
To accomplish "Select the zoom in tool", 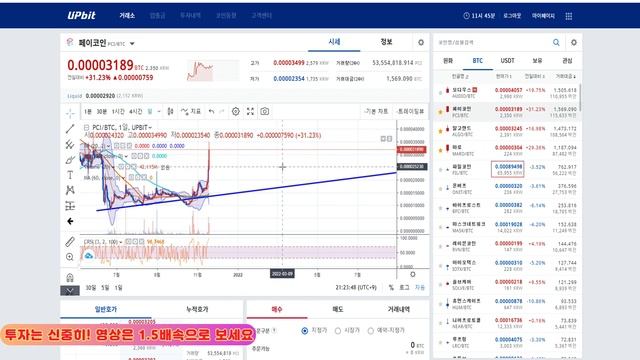I will (x=70, y=257).
